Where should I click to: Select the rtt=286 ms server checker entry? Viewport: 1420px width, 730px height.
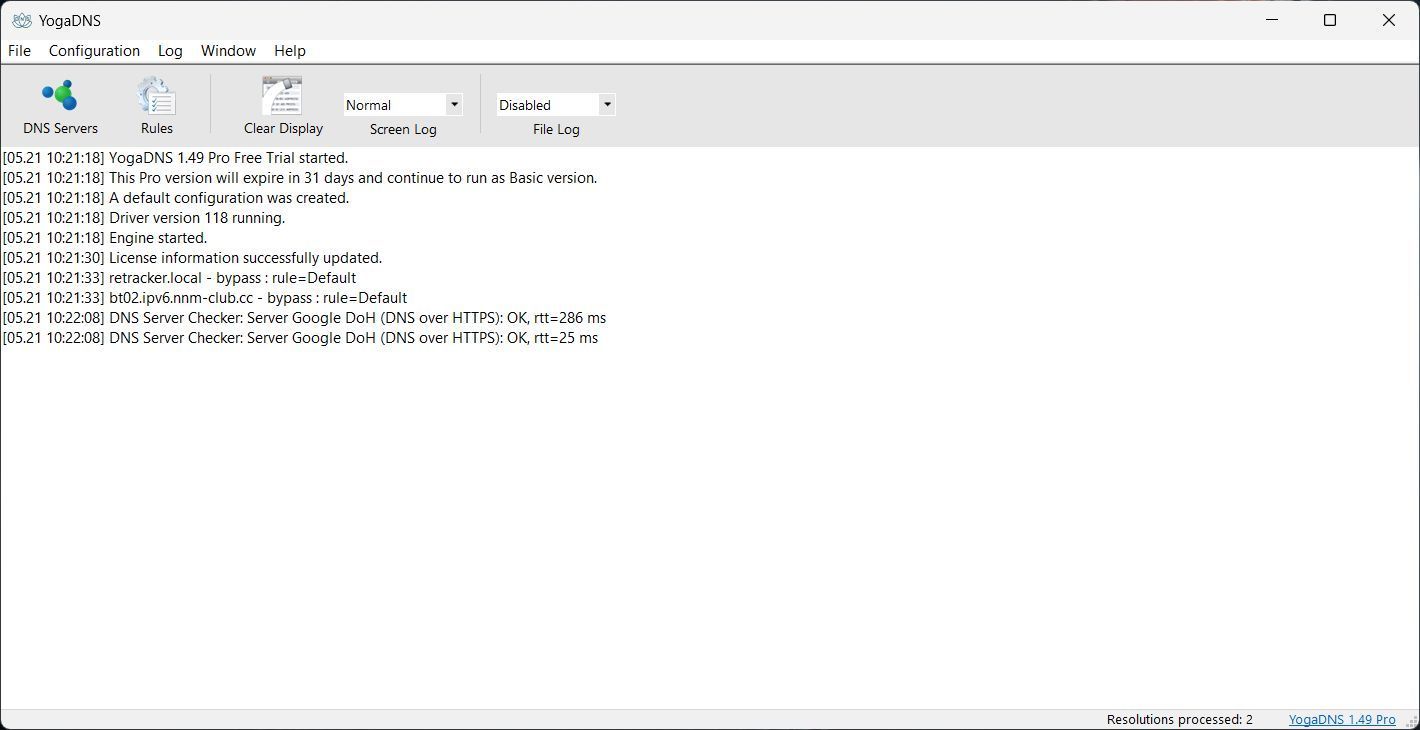point(304,318)
